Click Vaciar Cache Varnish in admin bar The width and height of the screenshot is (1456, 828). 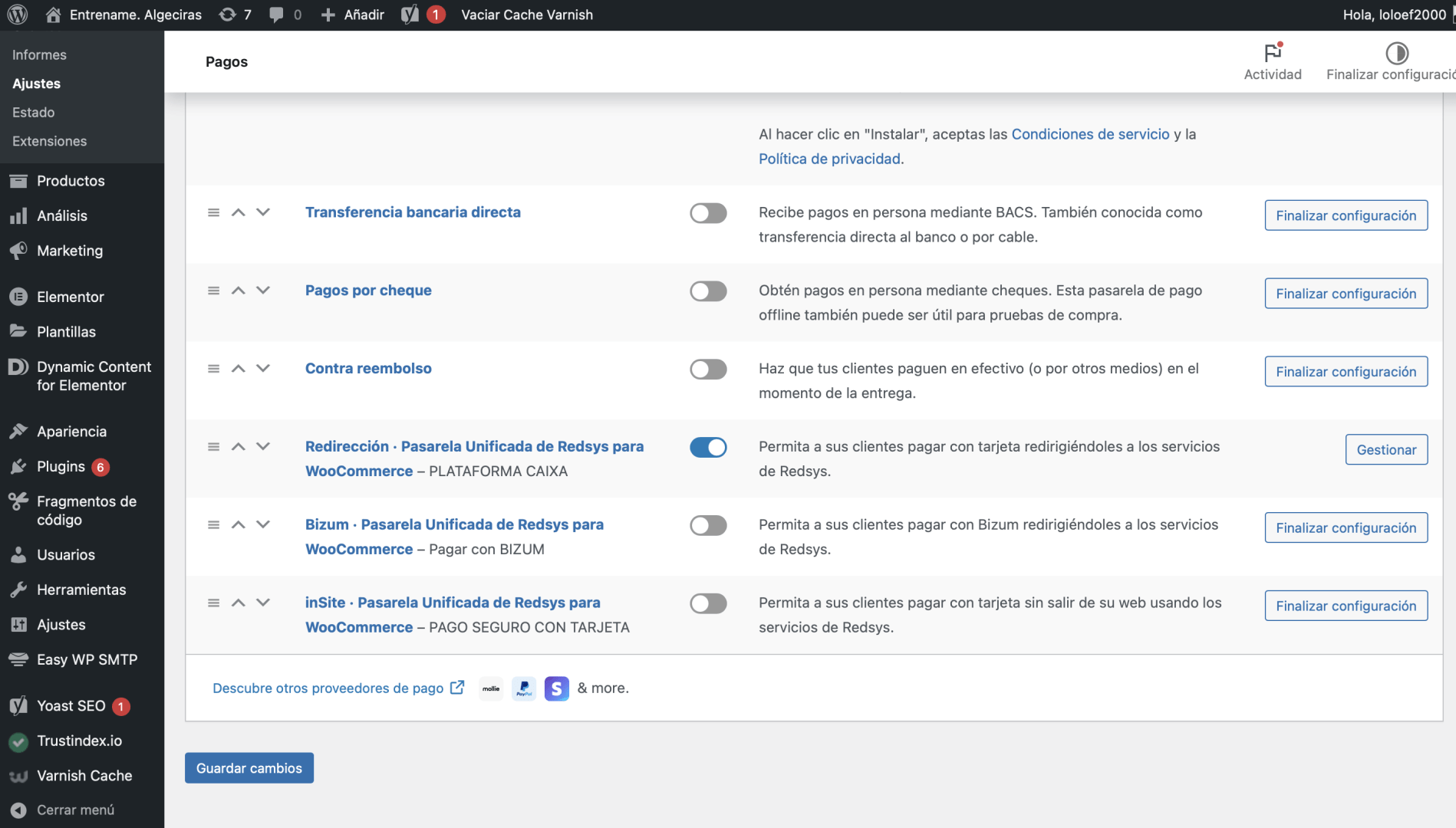526,15
